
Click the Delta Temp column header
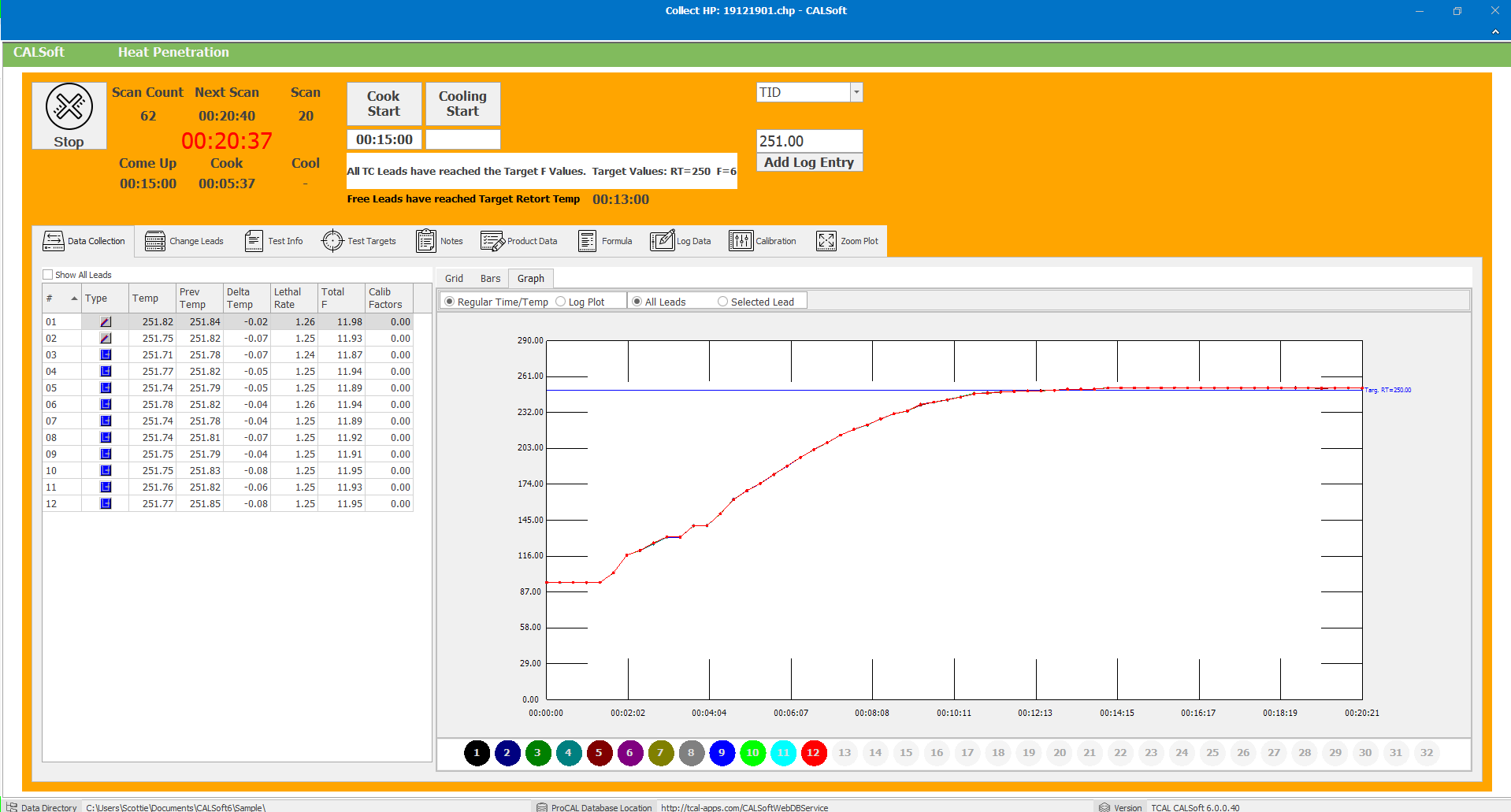247,298
